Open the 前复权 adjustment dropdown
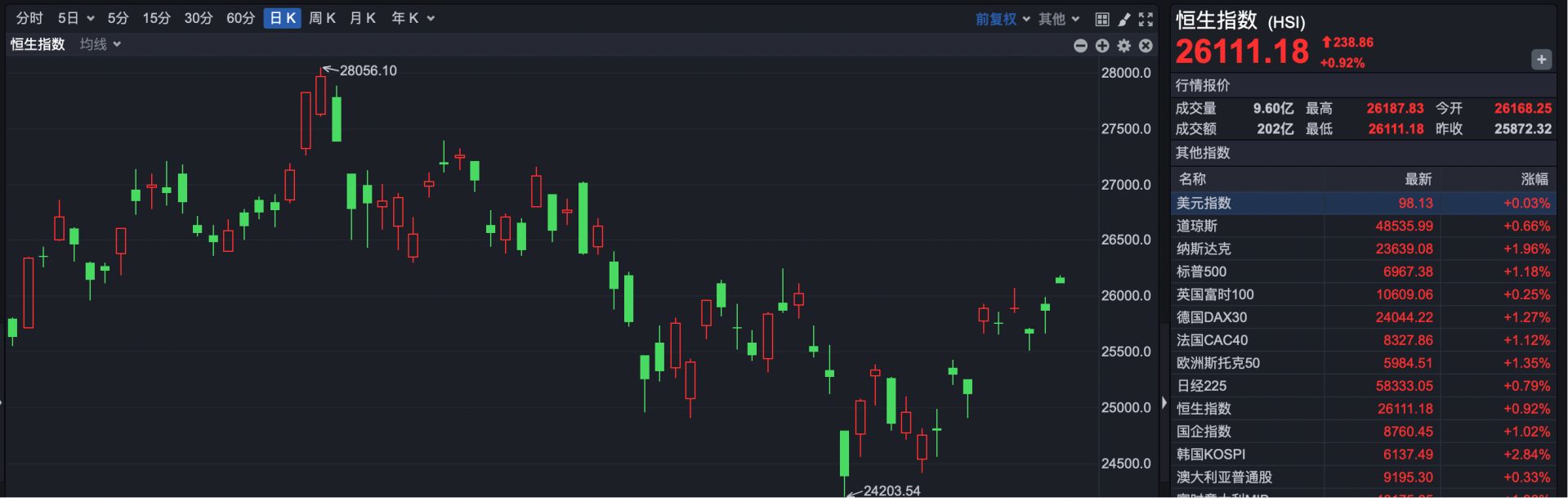1568x498 pixels. pyautogui.click(x=1002, y=19)
